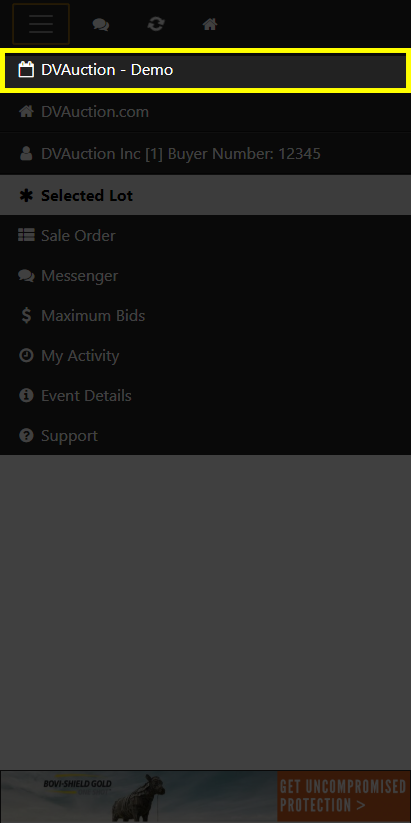The image size is (411, 823).
Task: Open DVAuction Inc buyer number entry
Action: [205, 154]
